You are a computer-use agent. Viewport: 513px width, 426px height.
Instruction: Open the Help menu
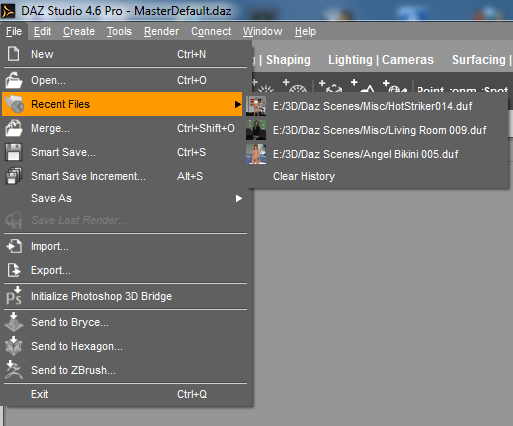pos(305,31)
